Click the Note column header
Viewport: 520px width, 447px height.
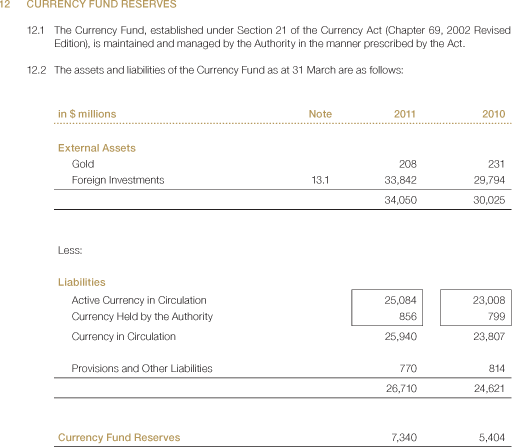[x=320, y=114]
